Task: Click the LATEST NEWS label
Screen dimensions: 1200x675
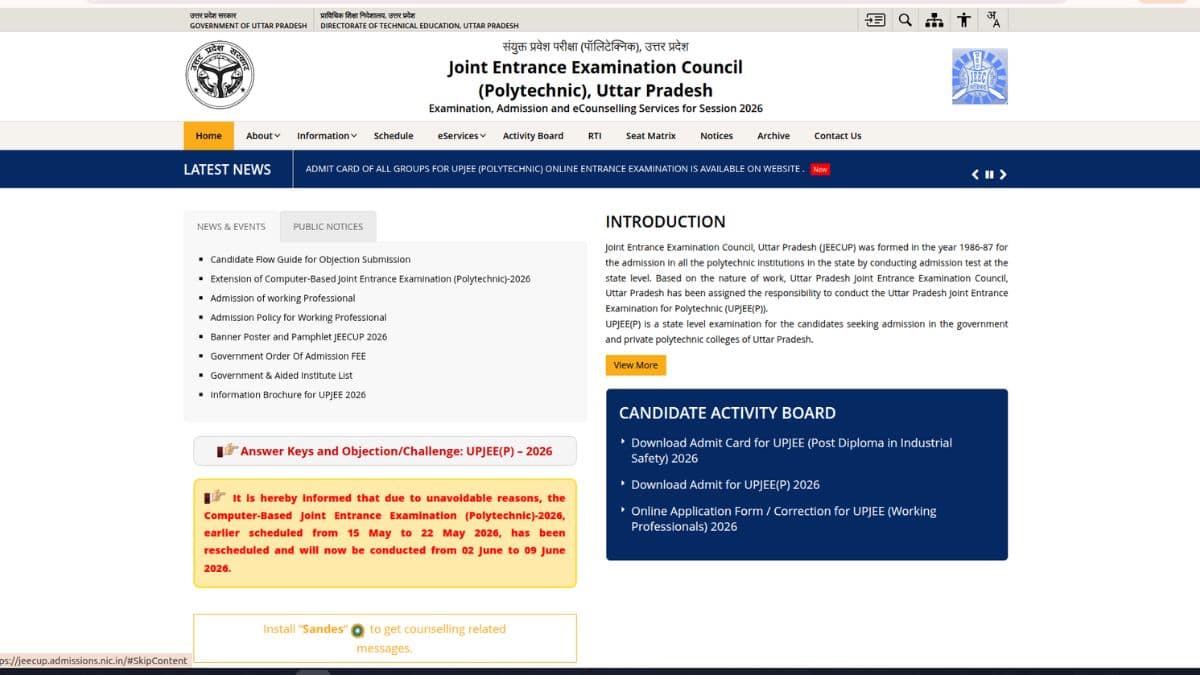Action: coord(227,169)
